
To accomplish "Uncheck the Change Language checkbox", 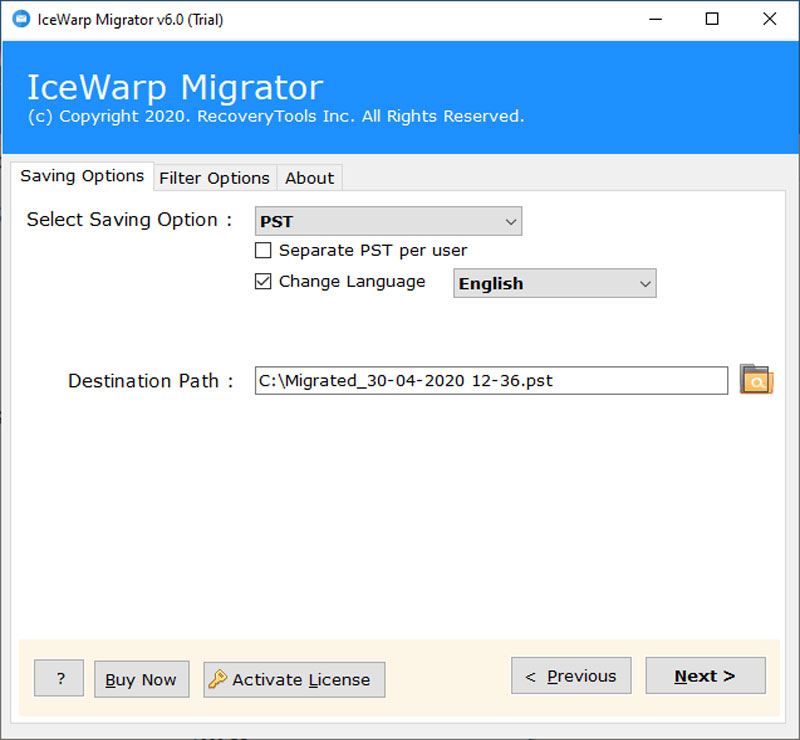I will point(263,281).
